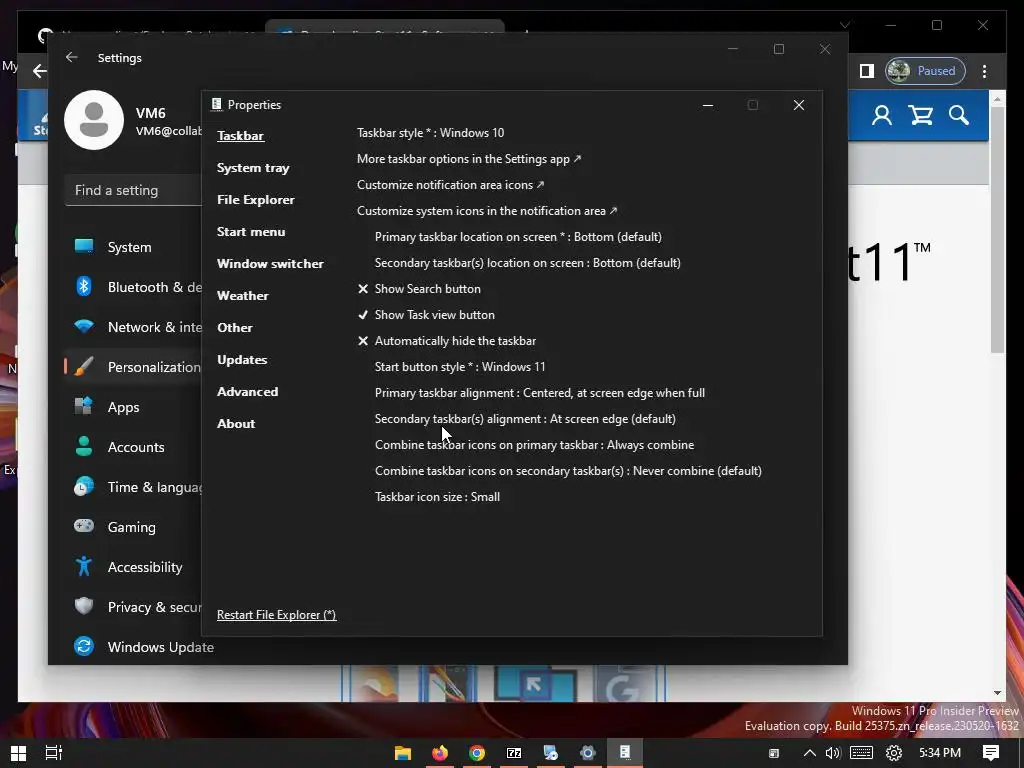
Task: Click the browser page vertical scrollbar
Action: pos(997,229)
